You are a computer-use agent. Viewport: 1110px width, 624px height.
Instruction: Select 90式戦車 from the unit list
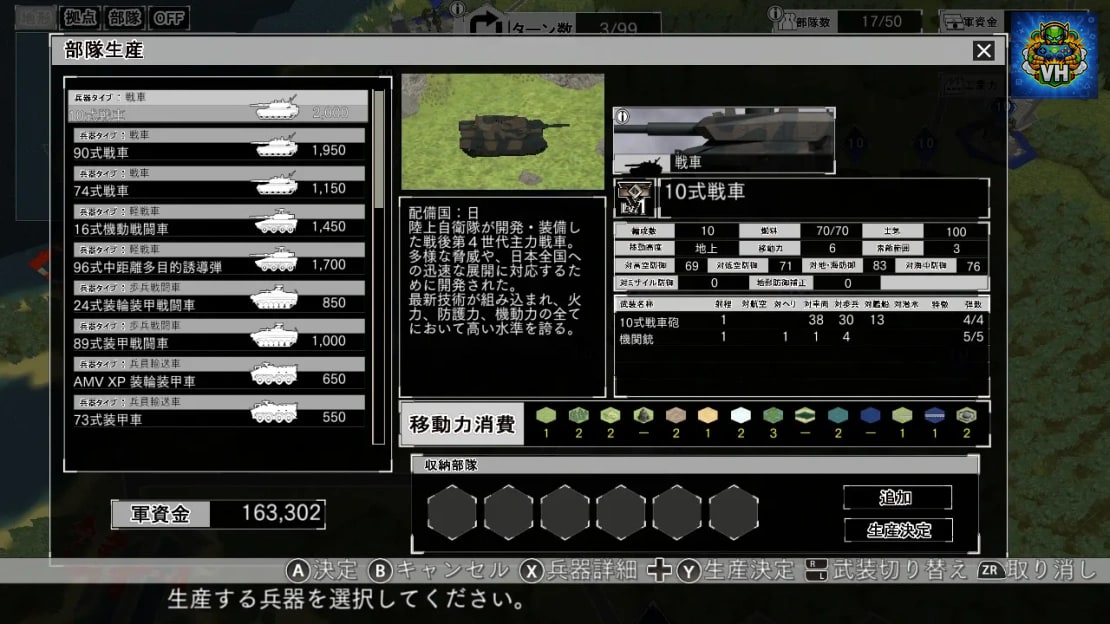click(218, 144)
